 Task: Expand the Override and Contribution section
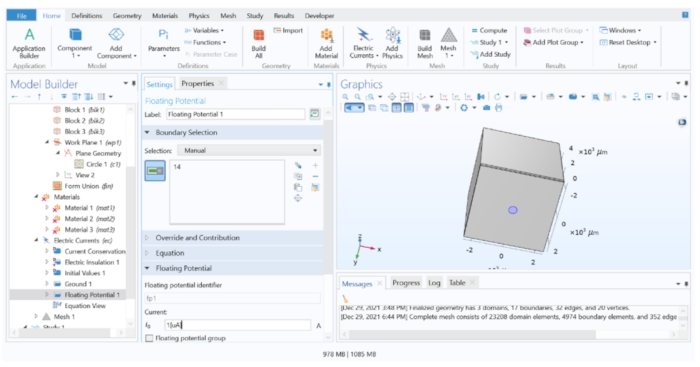coord(233,238)
